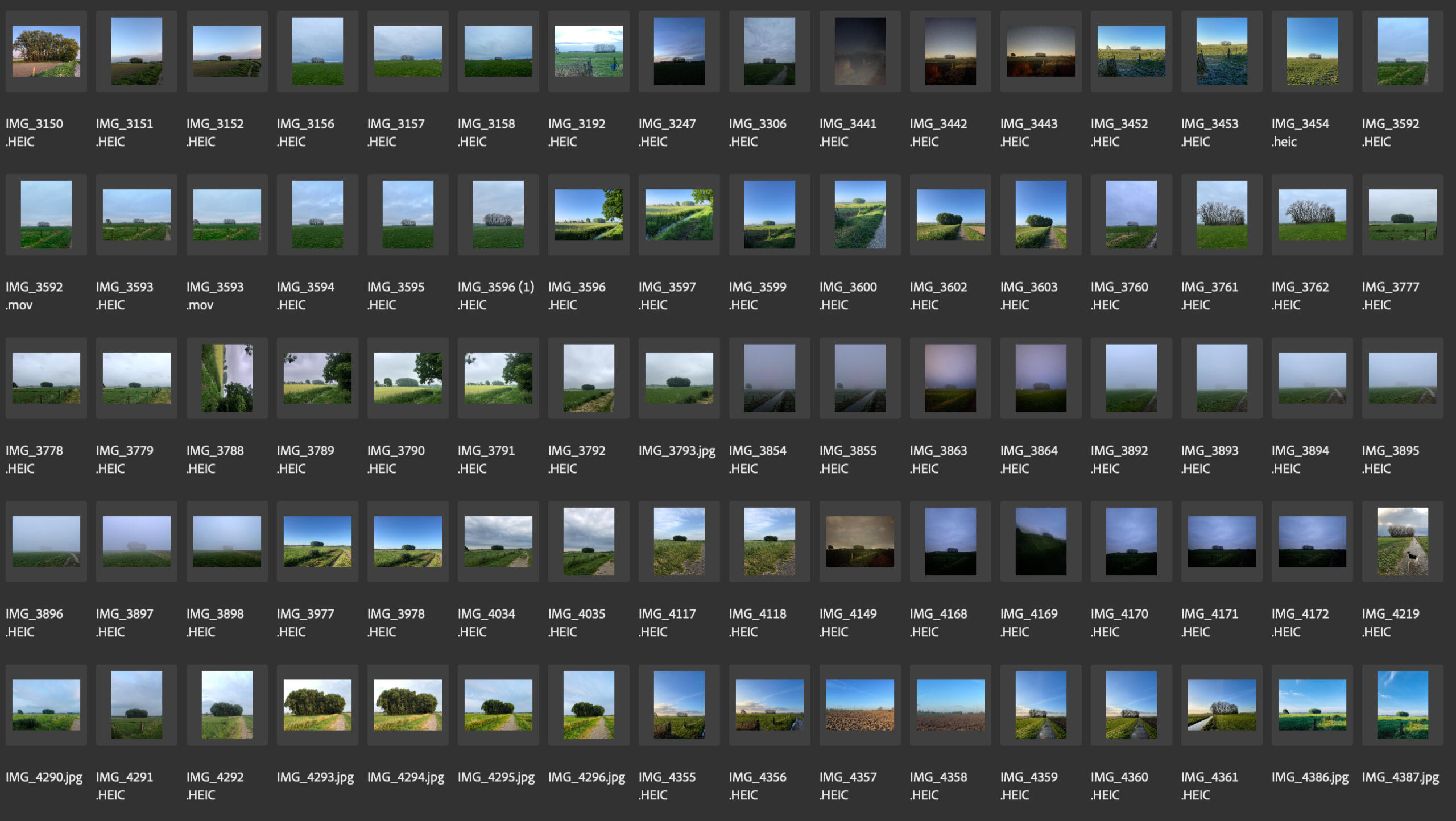Select the IMG_3454.heic thumbnail
Viewport: 1456px width, 821px height.
coord(1312,51)
